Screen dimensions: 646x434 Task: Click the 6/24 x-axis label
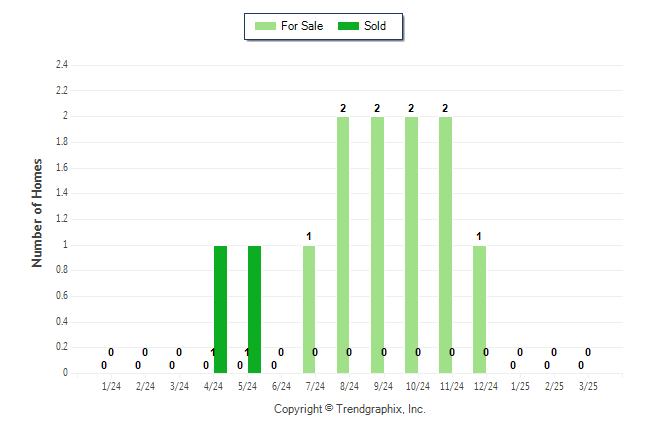281,386
